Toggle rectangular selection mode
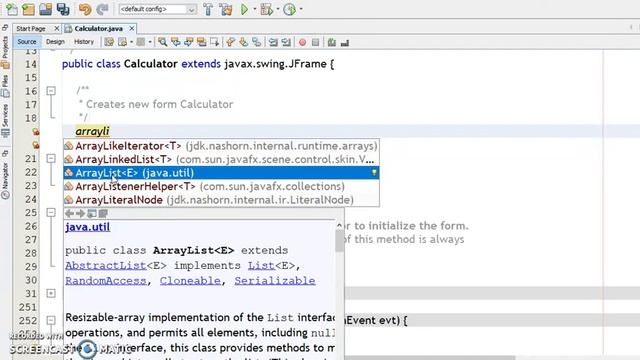The image size is (640, 360). tap(214, 42)
